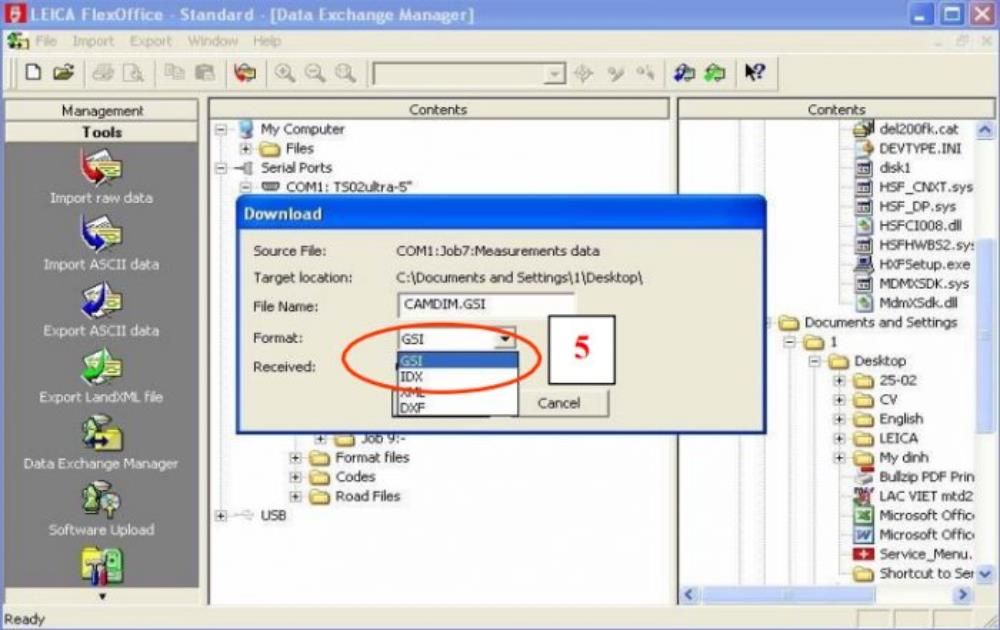1000x630 pixels.
Task: Open the Window menu
Action: coord(212,41)
